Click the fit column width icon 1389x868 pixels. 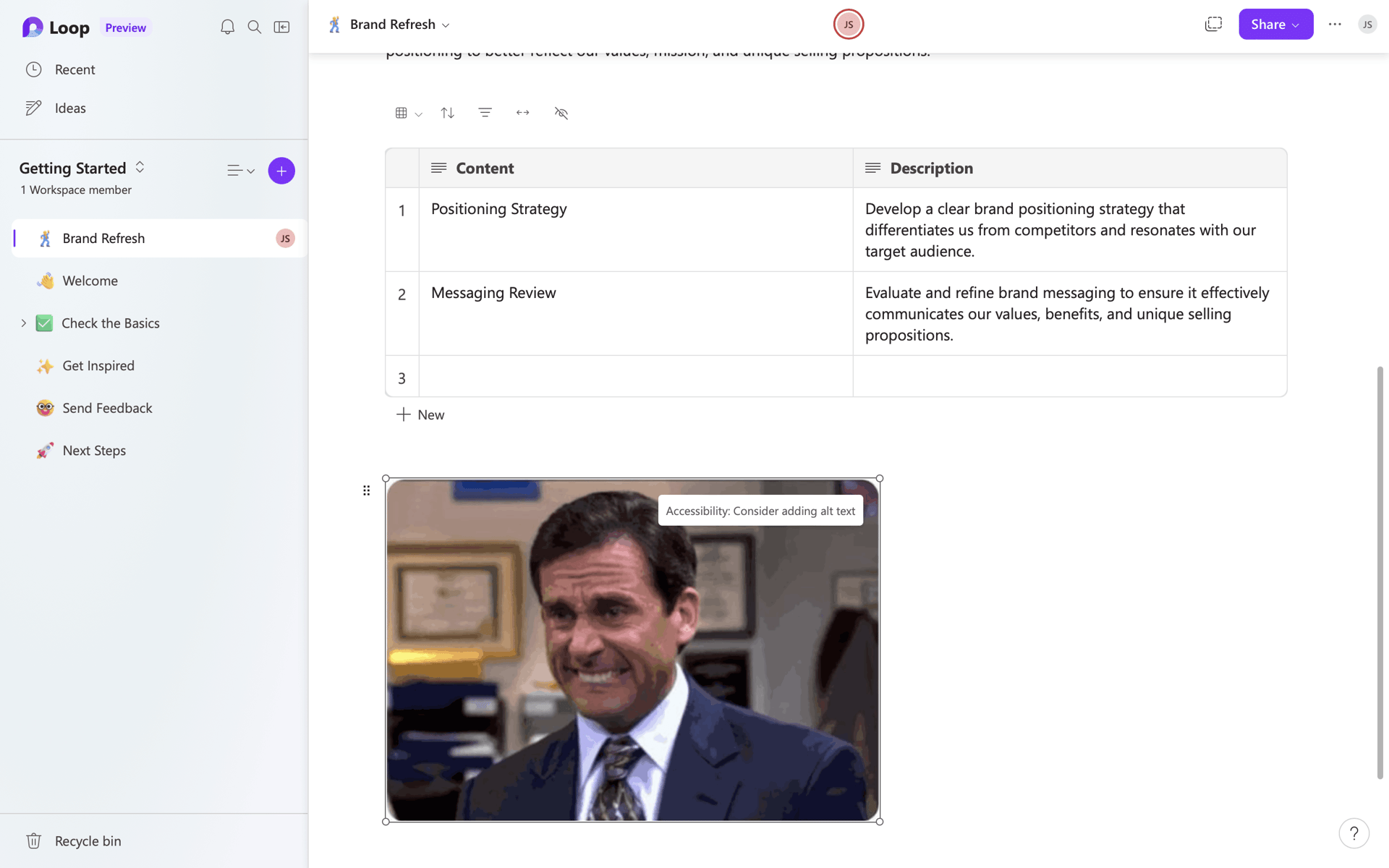(522, 113)
